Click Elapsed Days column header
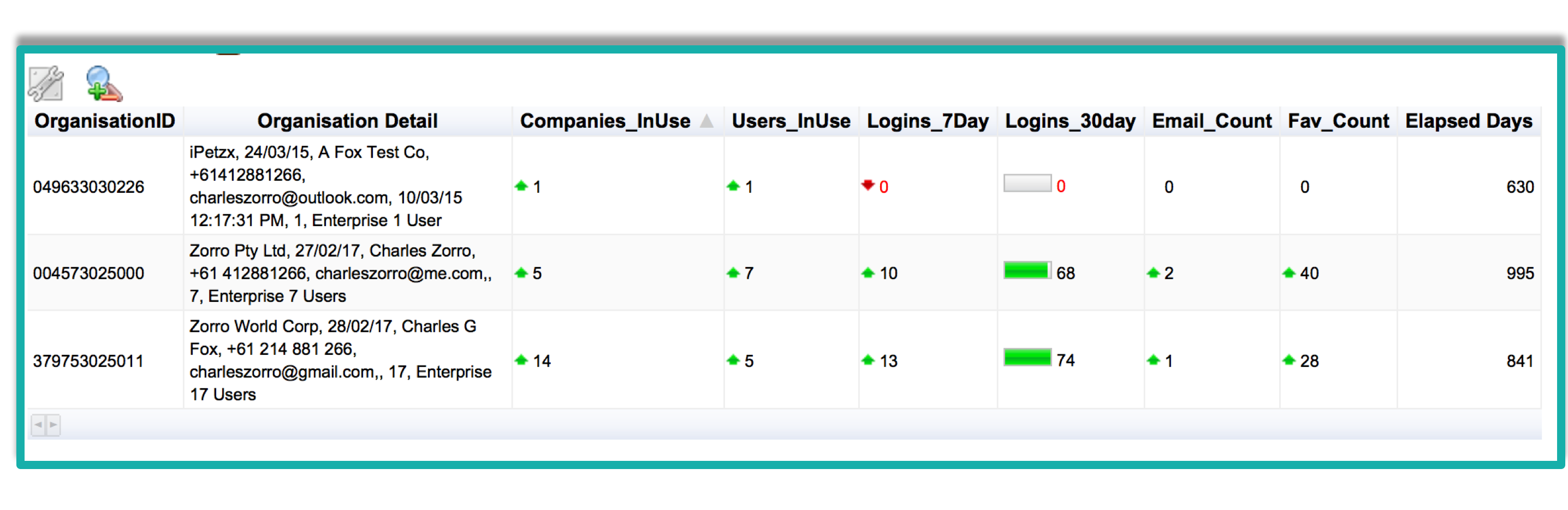1568x510 pixels. 1468,121
